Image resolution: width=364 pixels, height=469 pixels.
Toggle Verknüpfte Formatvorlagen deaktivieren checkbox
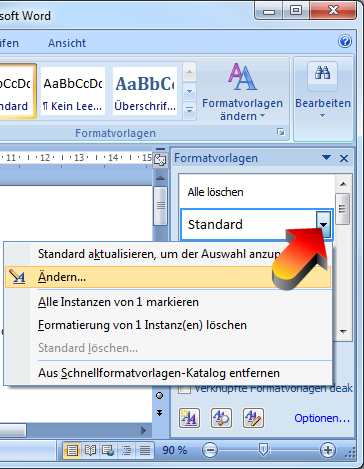(x=184, y=389)
